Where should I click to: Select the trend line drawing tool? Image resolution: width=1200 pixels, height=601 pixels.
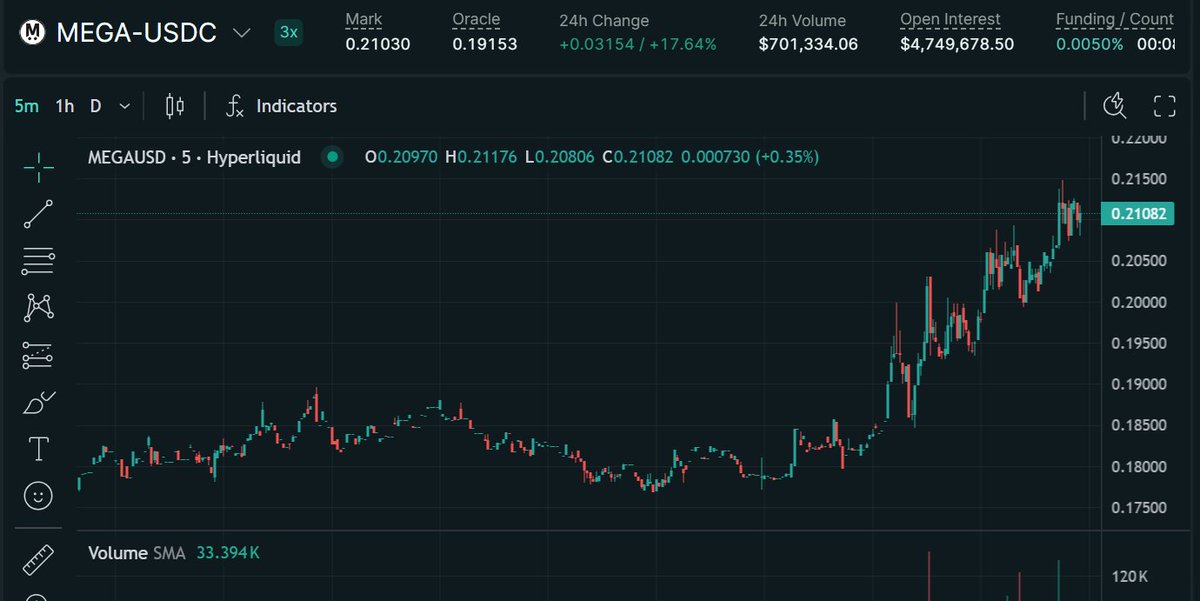coord(39,214)
